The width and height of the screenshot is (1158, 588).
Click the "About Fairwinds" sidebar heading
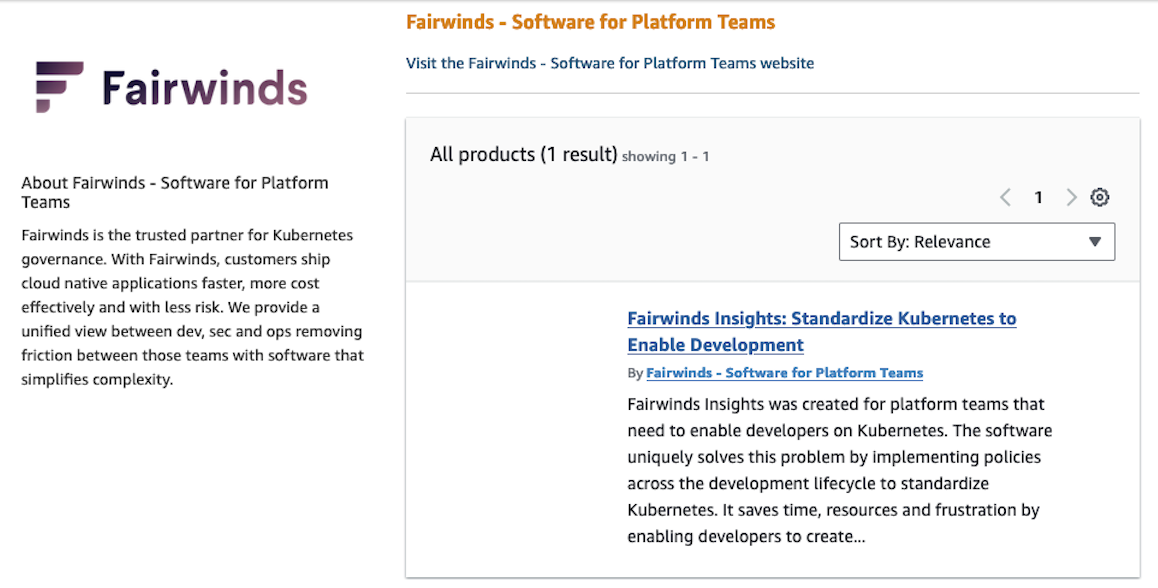click(175, 192)
